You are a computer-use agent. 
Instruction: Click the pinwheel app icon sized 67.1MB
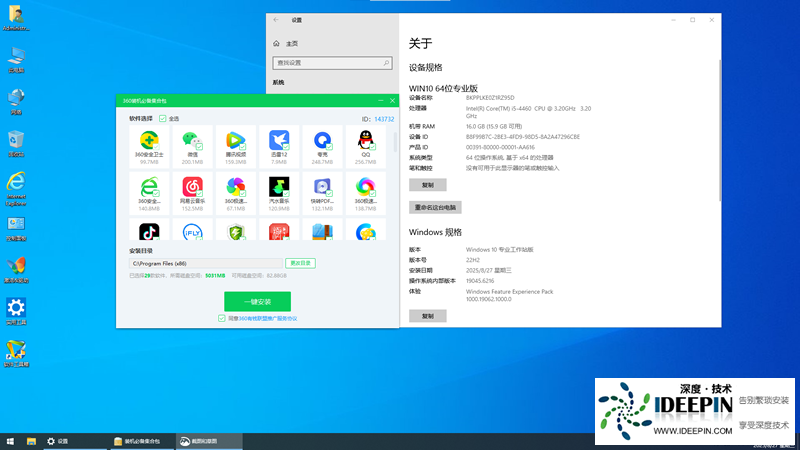tap(235, 187)
